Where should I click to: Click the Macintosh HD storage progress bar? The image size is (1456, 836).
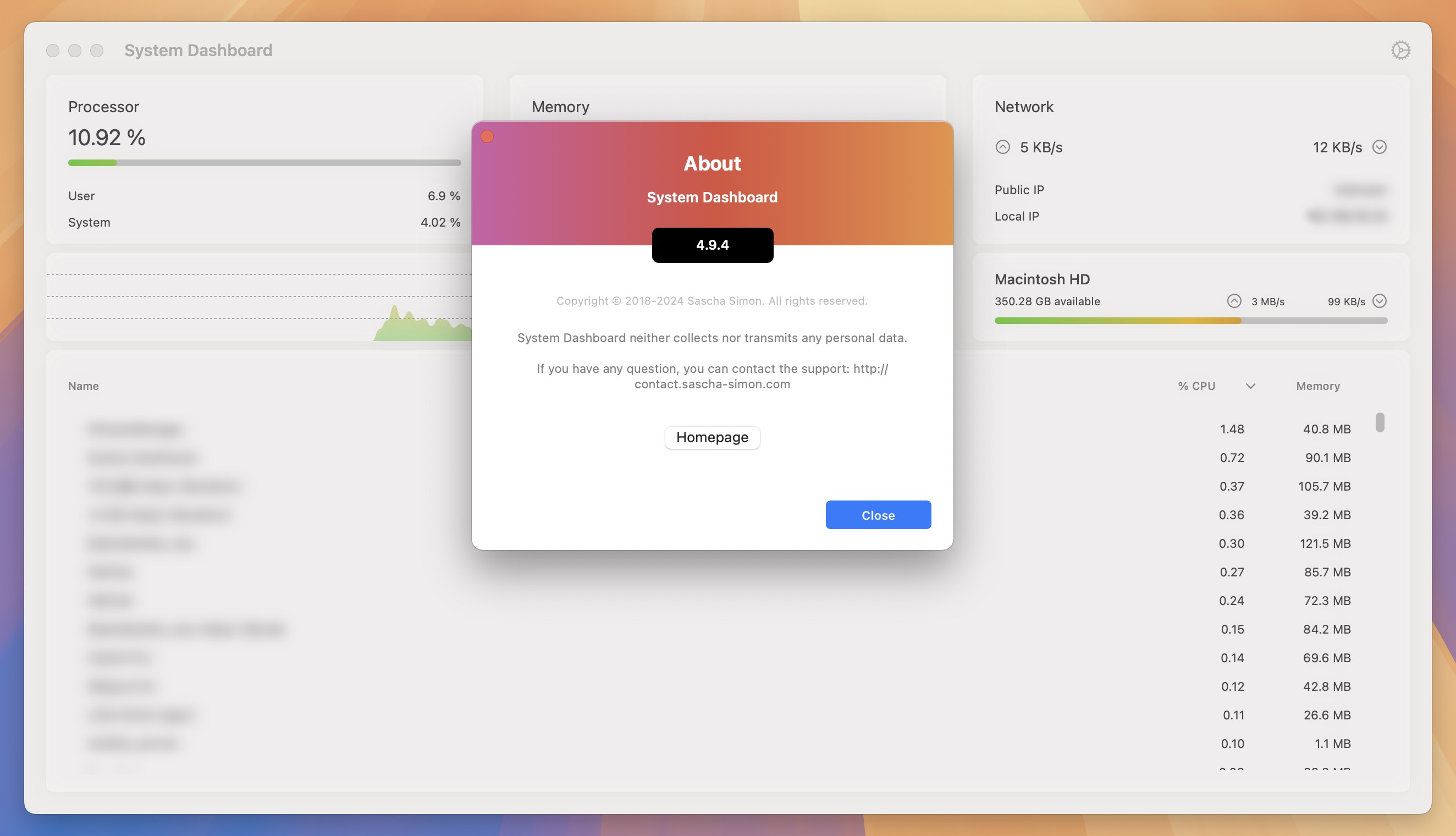click(1190, 319)
